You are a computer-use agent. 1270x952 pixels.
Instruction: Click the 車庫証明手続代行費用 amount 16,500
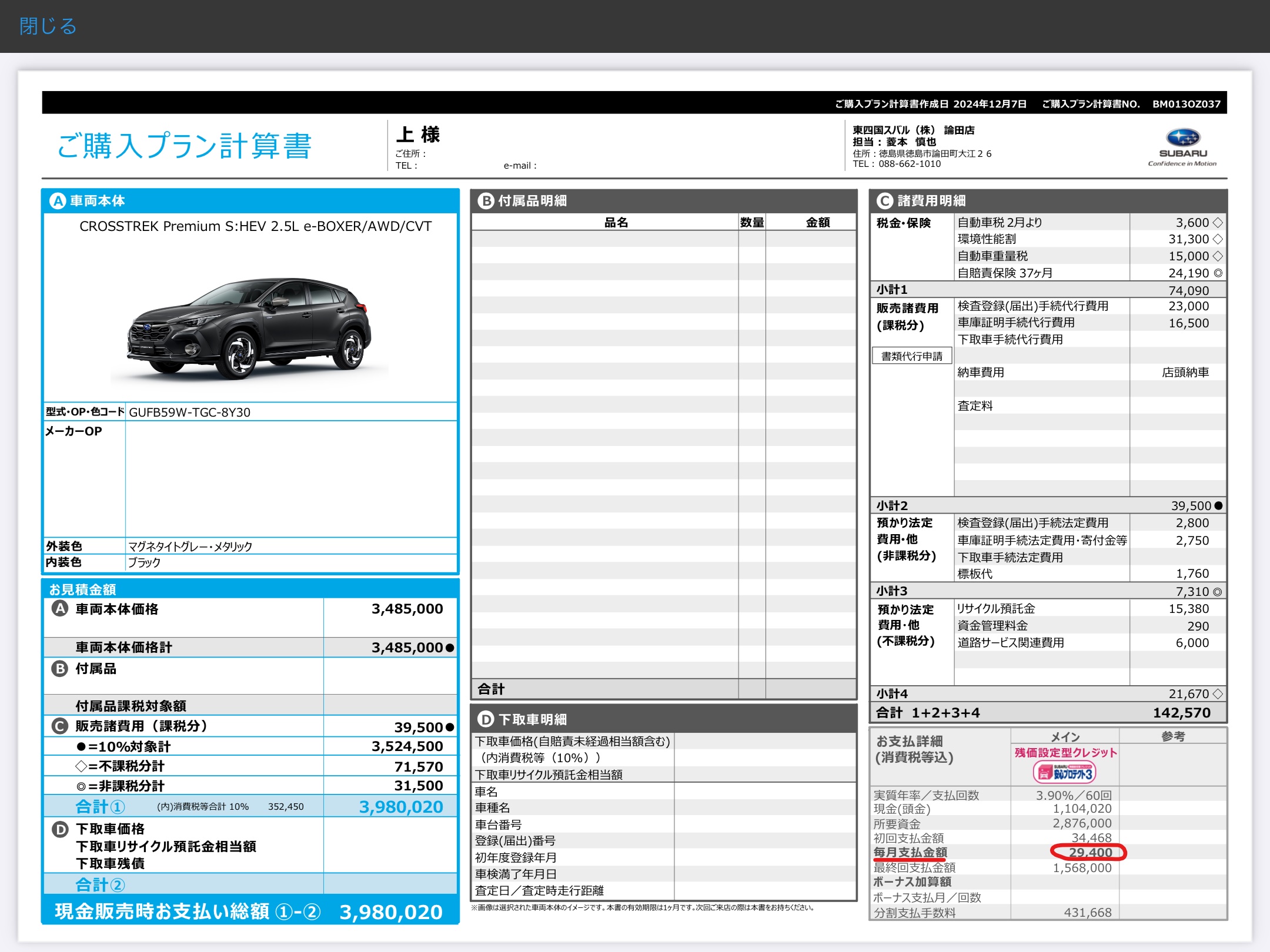coord(1189,323)
